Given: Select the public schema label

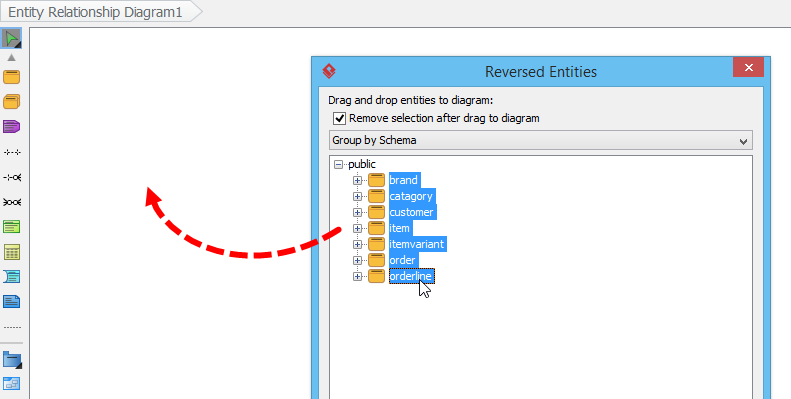Looking at the screenshot, I should point(362,164).
